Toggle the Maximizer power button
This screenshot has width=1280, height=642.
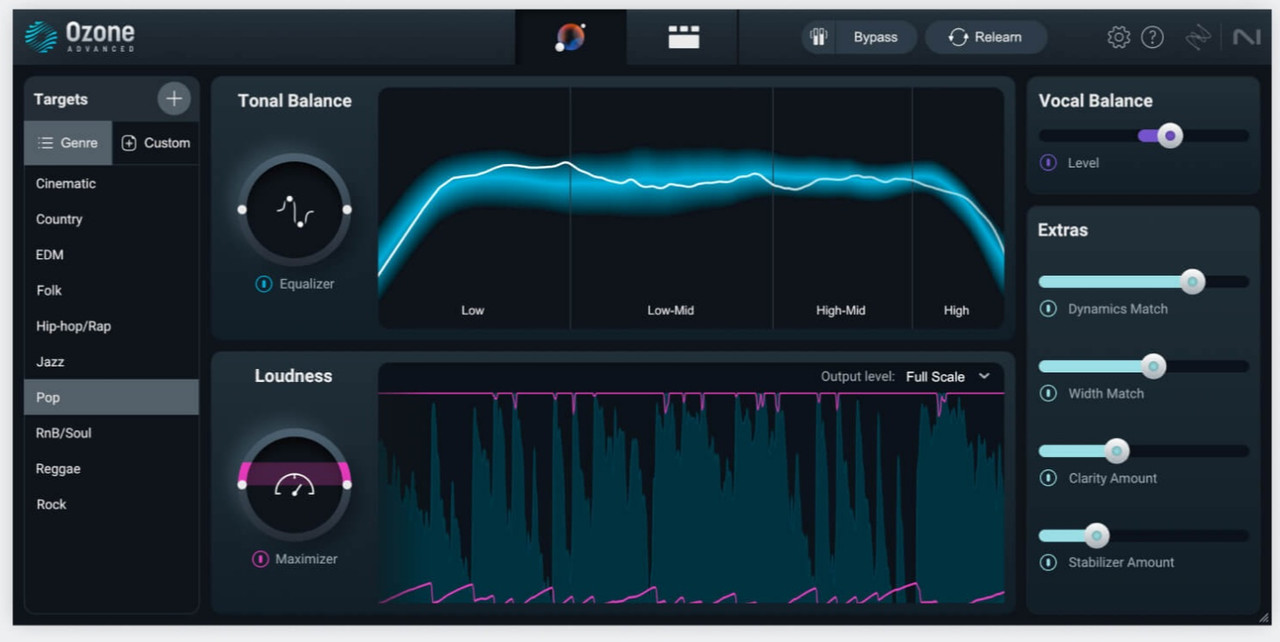pos(260,559)
